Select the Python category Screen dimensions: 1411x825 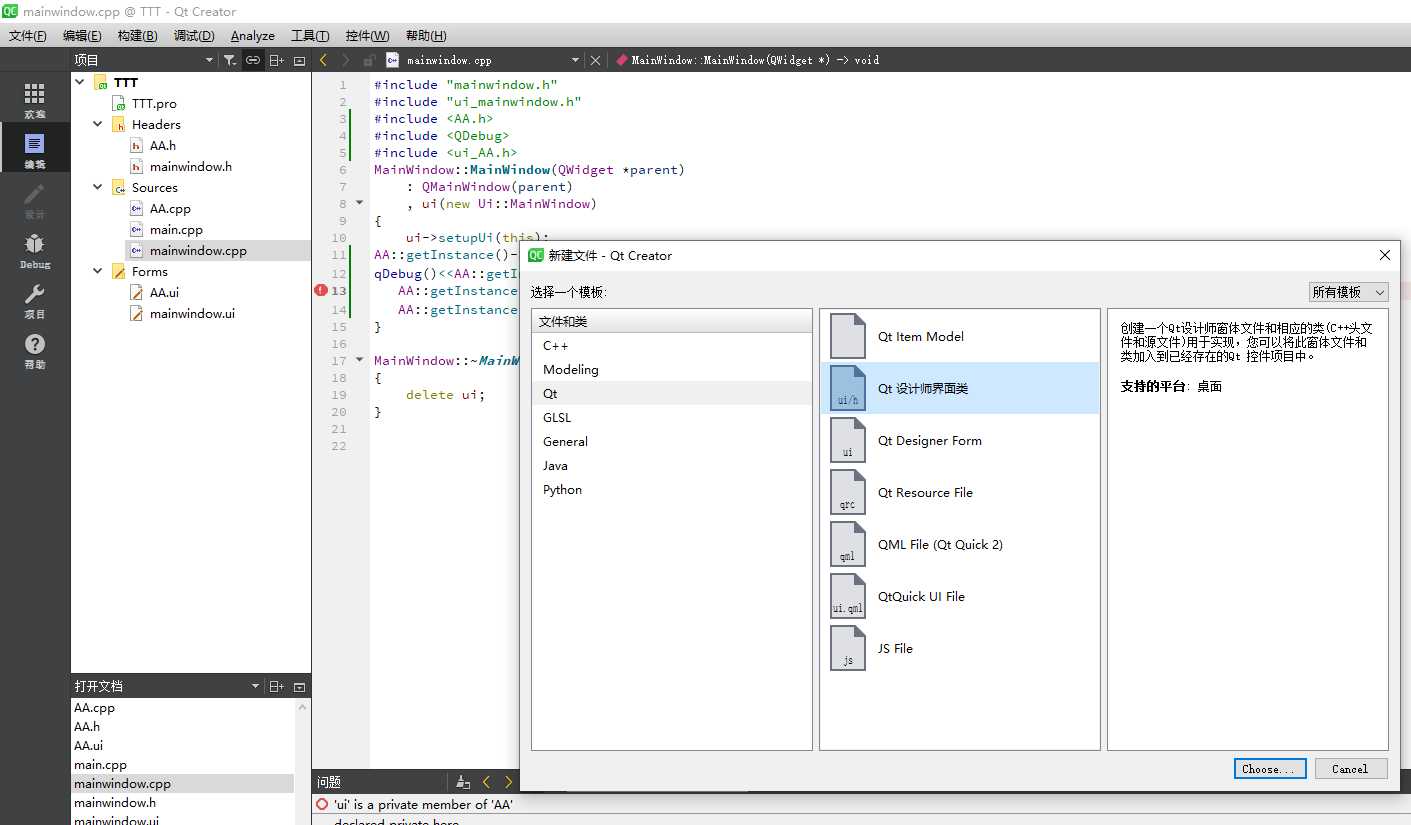click(x=672, y=489)
